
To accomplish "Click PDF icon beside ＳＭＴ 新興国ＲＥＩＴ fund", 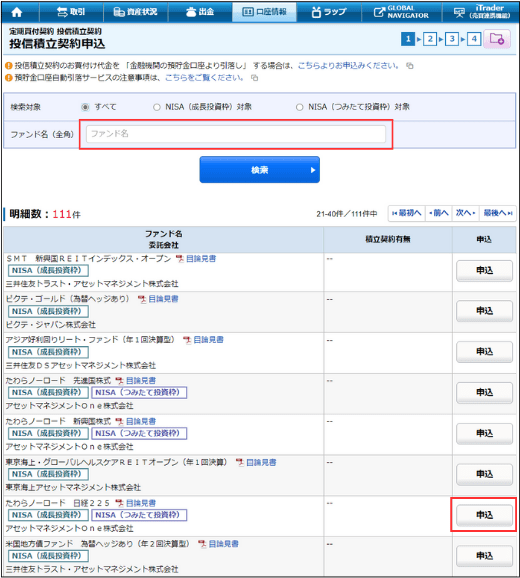I will click(180, 259).
